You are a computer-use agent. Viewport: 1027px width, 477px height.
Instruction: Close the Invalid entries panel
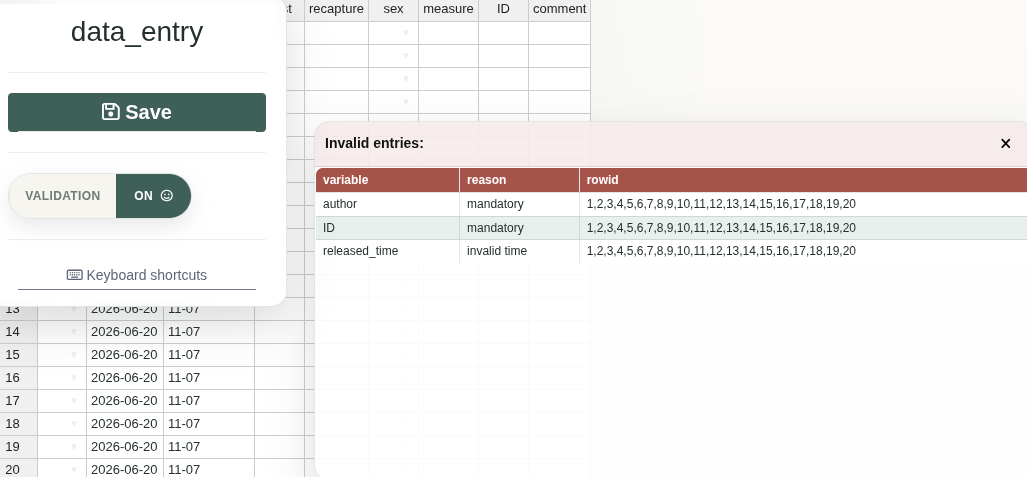1005,143
